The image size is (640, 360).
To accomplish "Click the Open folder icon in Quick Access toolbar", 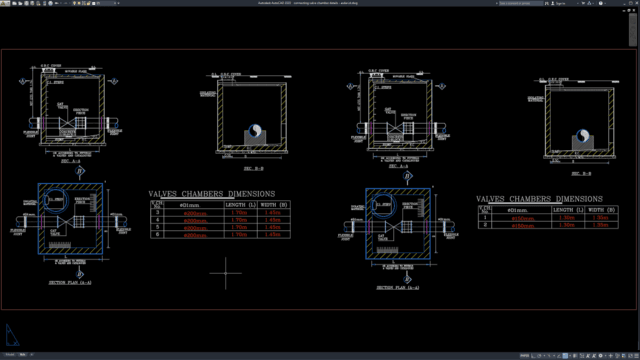I will (x=20, y=3).
